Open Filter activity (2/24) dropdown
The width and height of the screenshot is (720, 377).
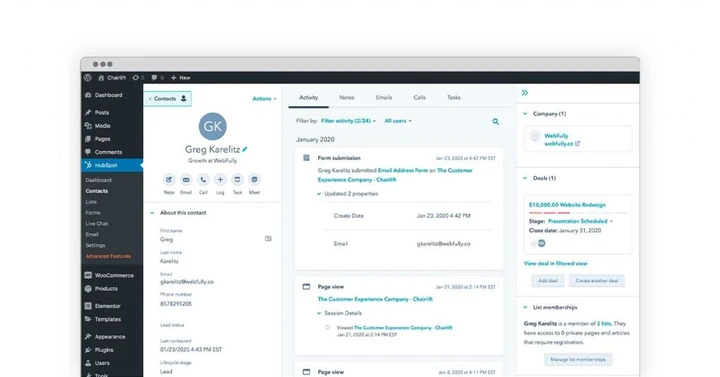[x=349, y=121]
